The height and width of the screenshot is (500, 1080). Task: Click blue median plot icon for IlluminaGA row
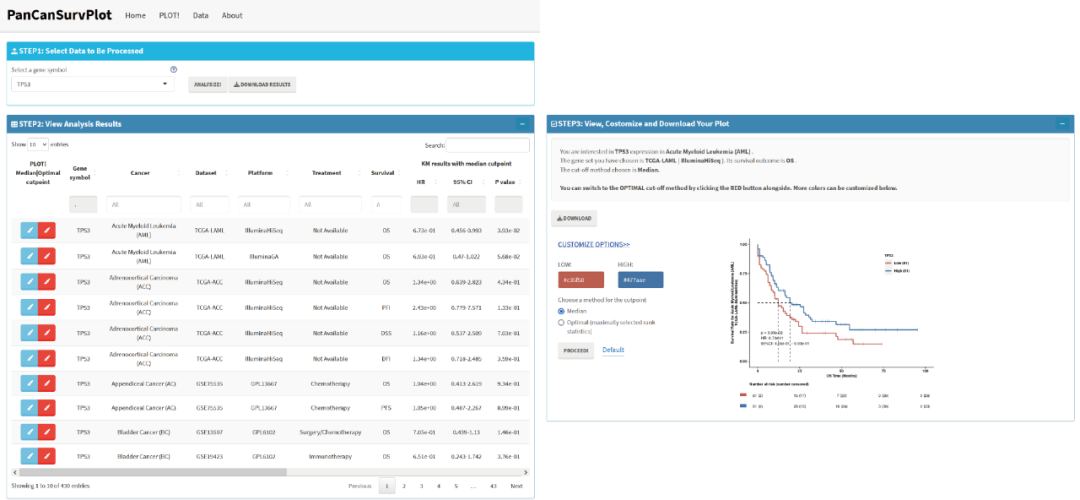coord(29,256)
